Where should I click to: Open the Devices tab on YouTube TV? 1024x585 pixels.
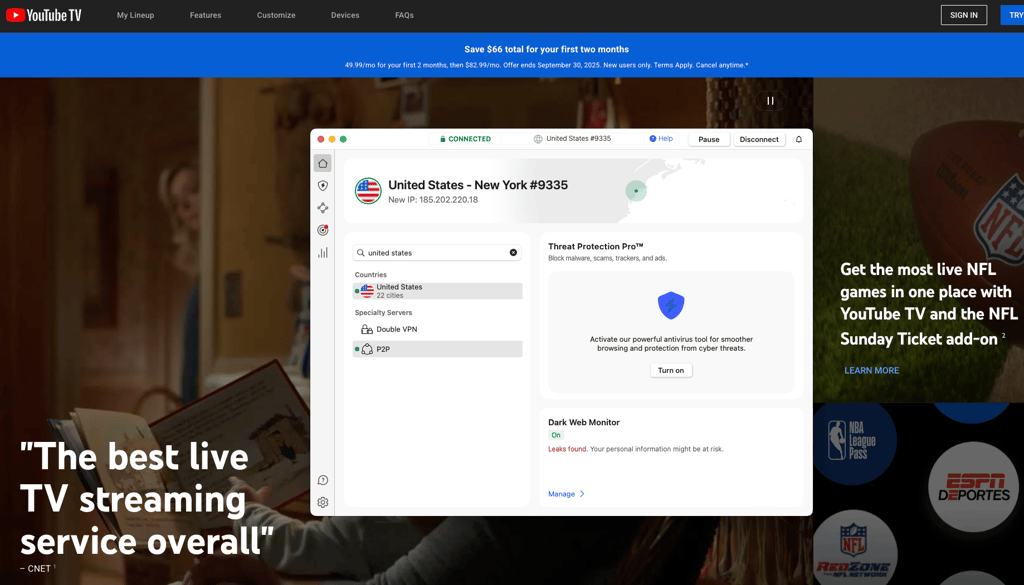[345, 15]
